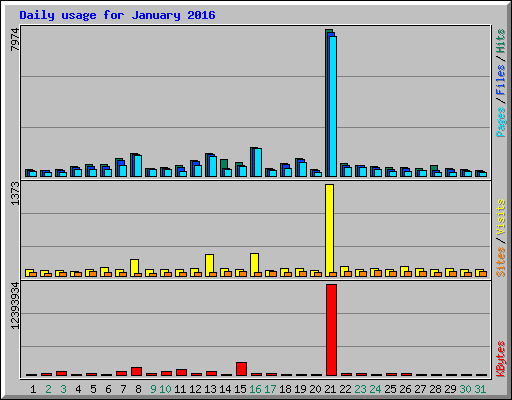The height and width of the screenshot is (400, 512).
Task: Click the day '1' axis label
Action: coord(33,389)
